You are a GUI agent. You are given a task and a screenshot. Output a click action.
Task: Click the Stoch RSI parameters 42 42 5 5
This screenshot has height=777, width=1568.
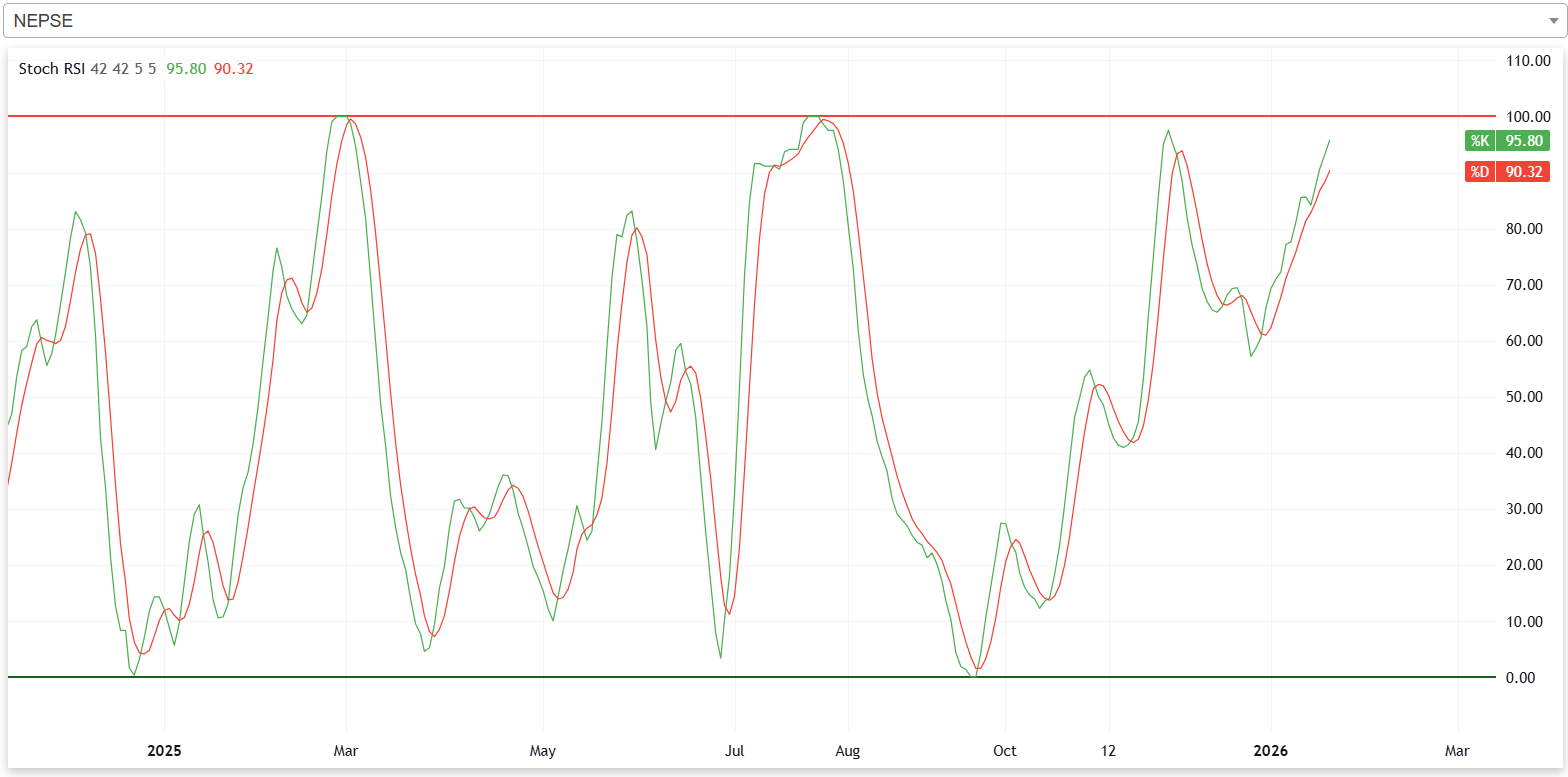[x=123, y=69]
